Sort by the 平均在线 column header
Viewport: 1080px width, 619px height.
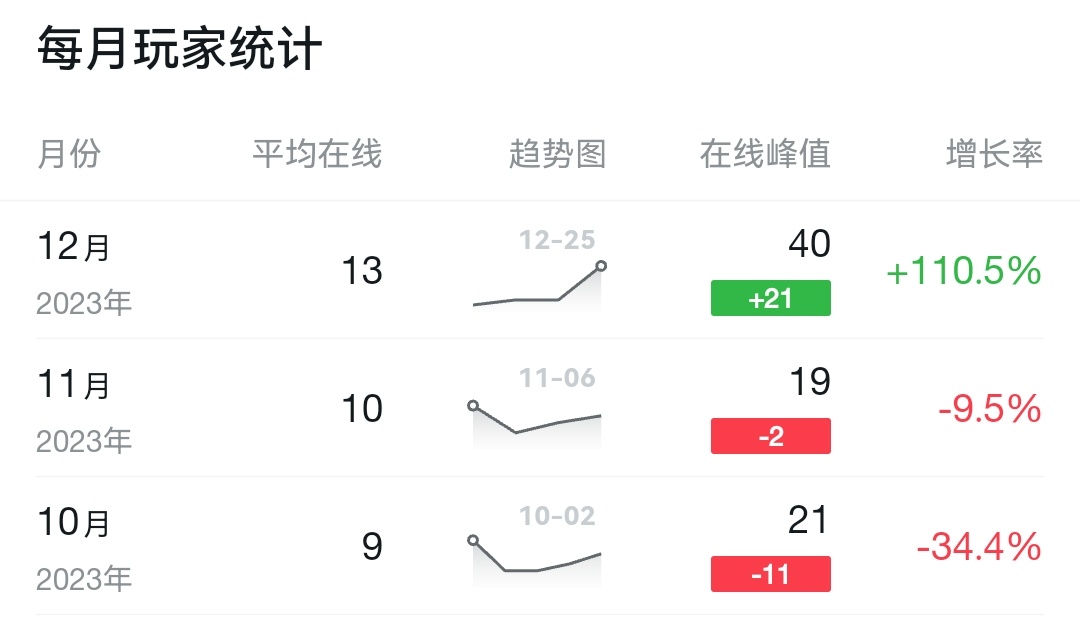pyautogui.click(x=317, y=154)
